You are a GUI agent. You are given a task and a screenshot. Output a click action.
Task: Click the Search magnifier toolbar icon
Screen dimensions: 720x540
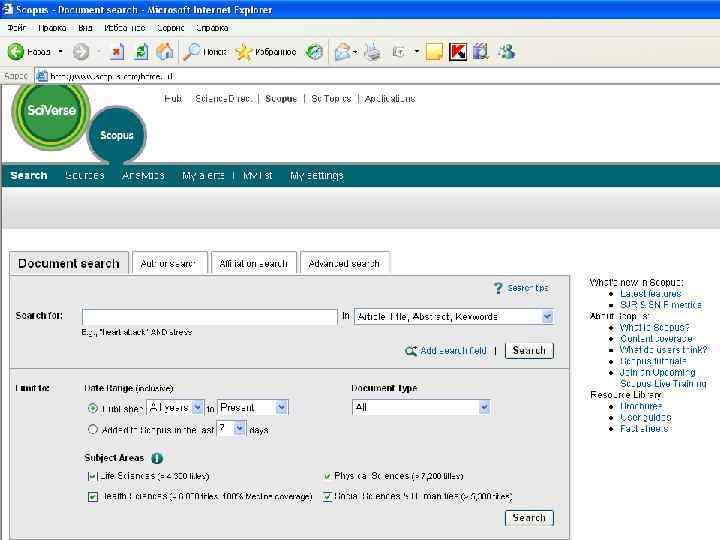191,51
